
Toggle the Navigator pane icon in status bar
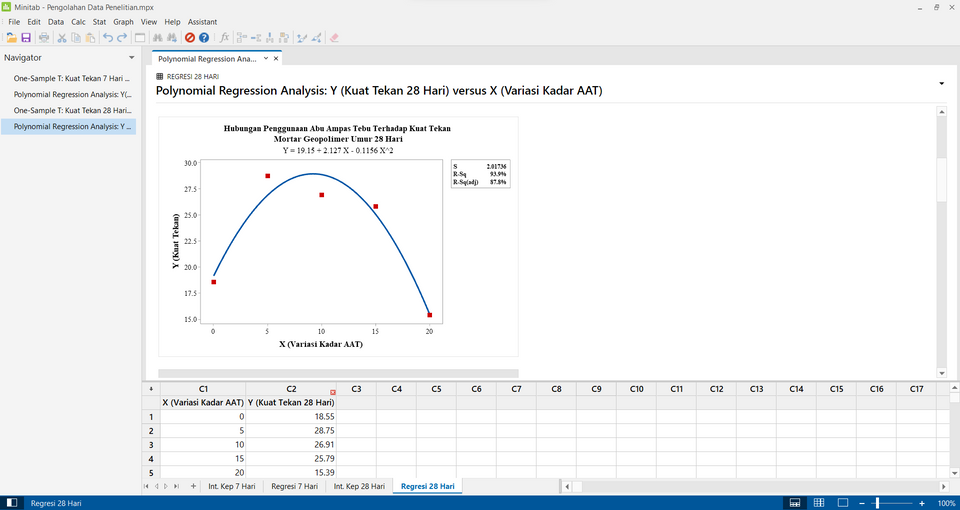[x=12, y=503]
